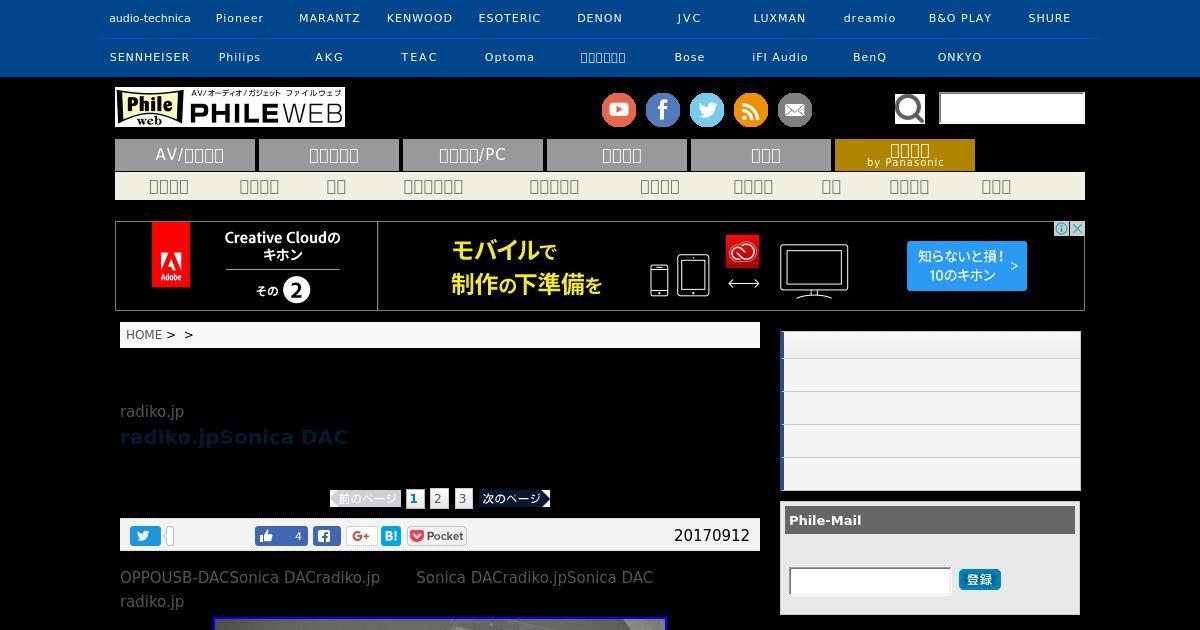
Task: Open the MARANTZ brand link
Action: click(329, 18)
